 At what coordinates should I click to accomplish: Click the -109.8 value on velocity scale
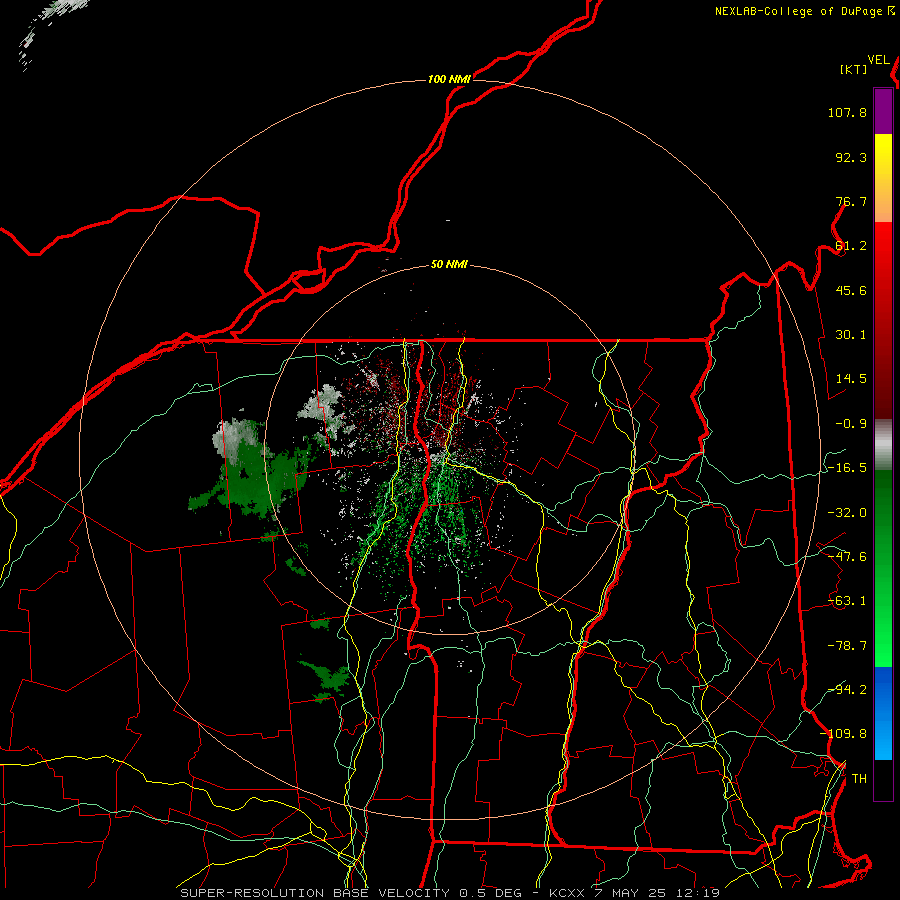(844, 734)
